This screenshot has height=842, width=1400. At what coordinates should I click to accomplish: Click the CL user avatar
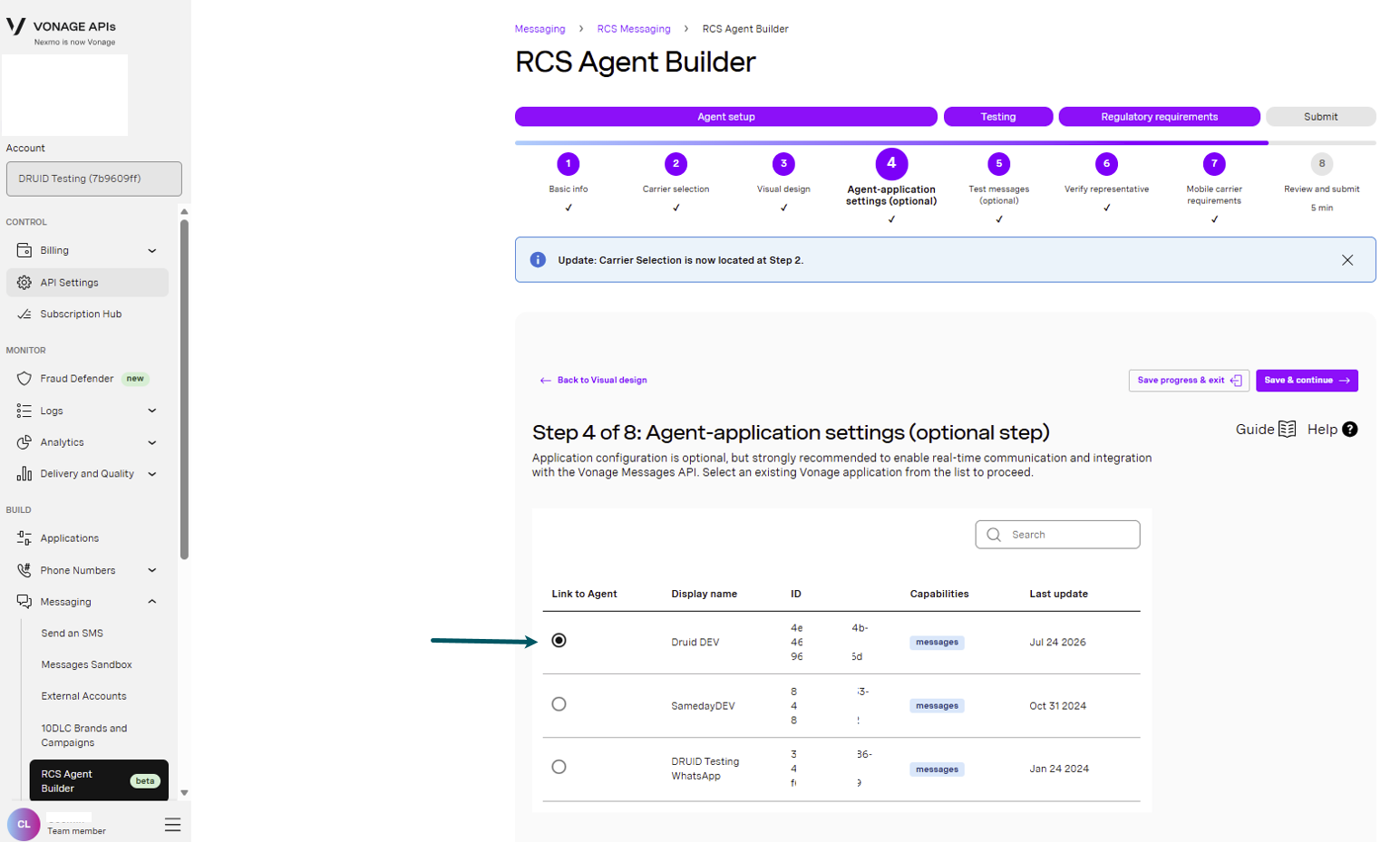(24, 824)
